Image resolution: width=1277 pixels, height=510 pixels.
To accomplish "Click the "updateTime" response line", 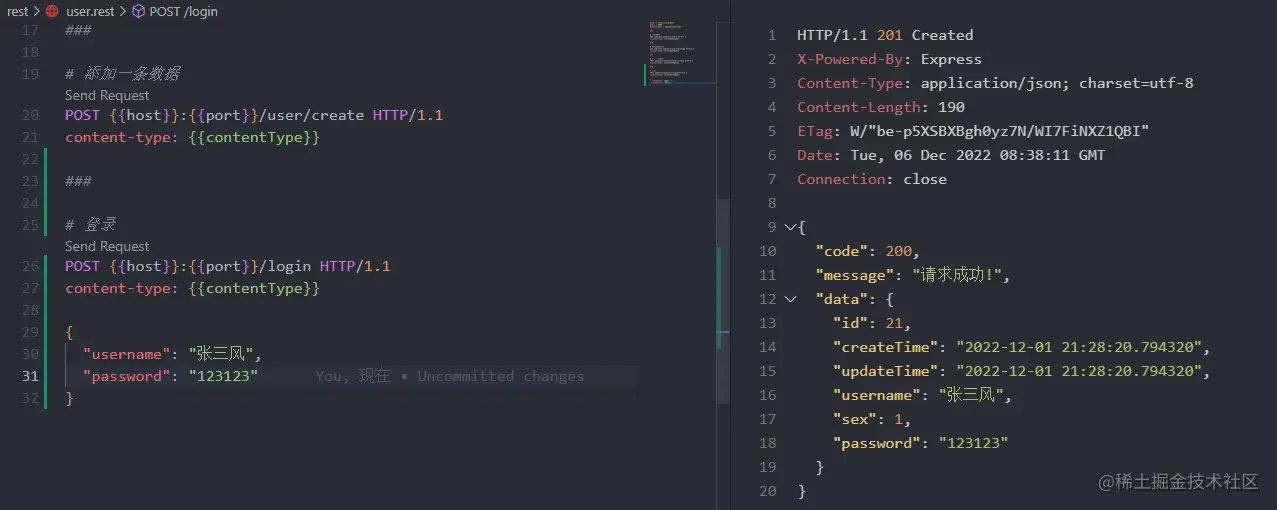I will 1022,371.
